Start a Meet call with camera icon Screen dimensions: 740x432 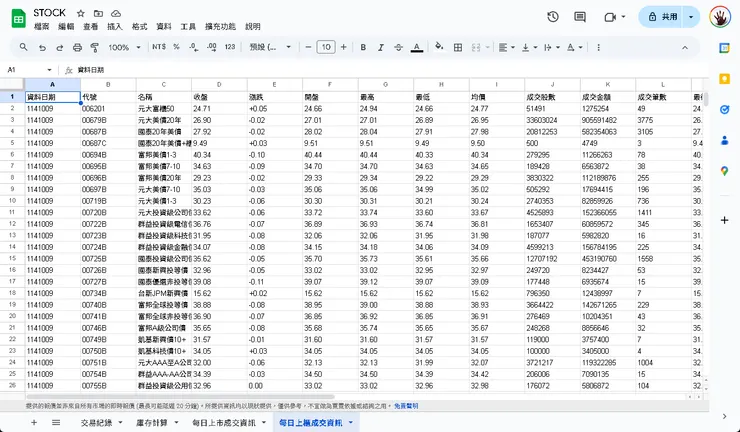tap(610, 17)
